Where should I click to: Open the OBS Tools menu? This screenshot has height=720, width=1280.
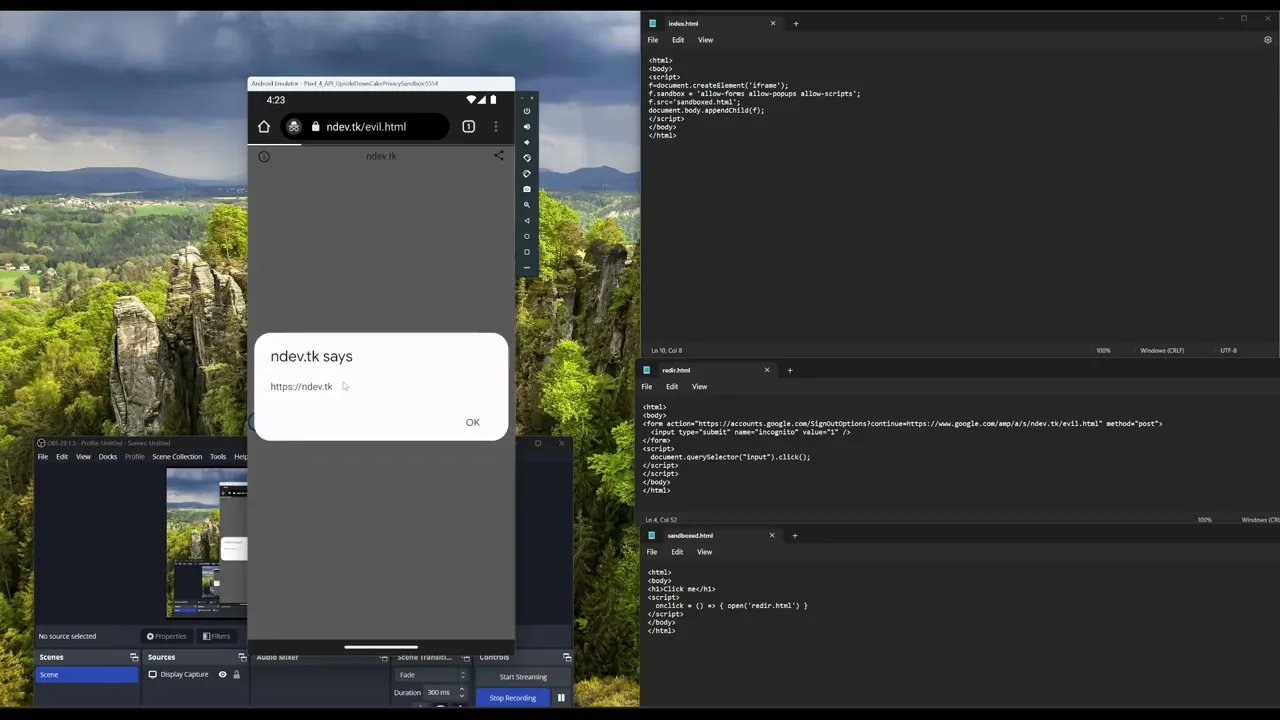[218, 457]
